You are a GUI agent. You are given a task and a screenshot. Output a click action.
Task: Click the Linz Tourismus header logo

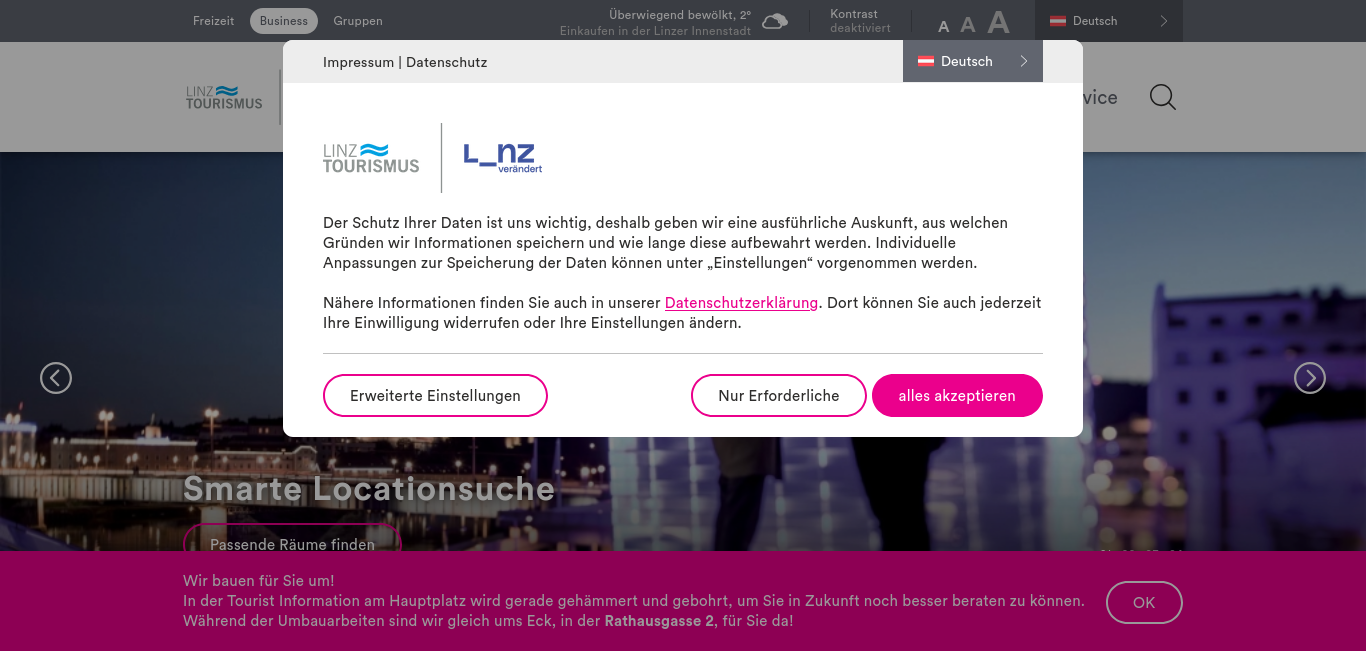pos(224,97)
